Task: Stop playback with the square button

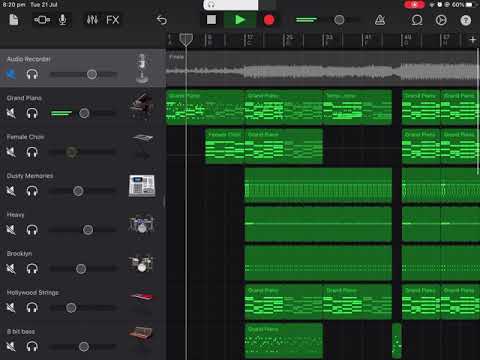Action: coord(211,20)
